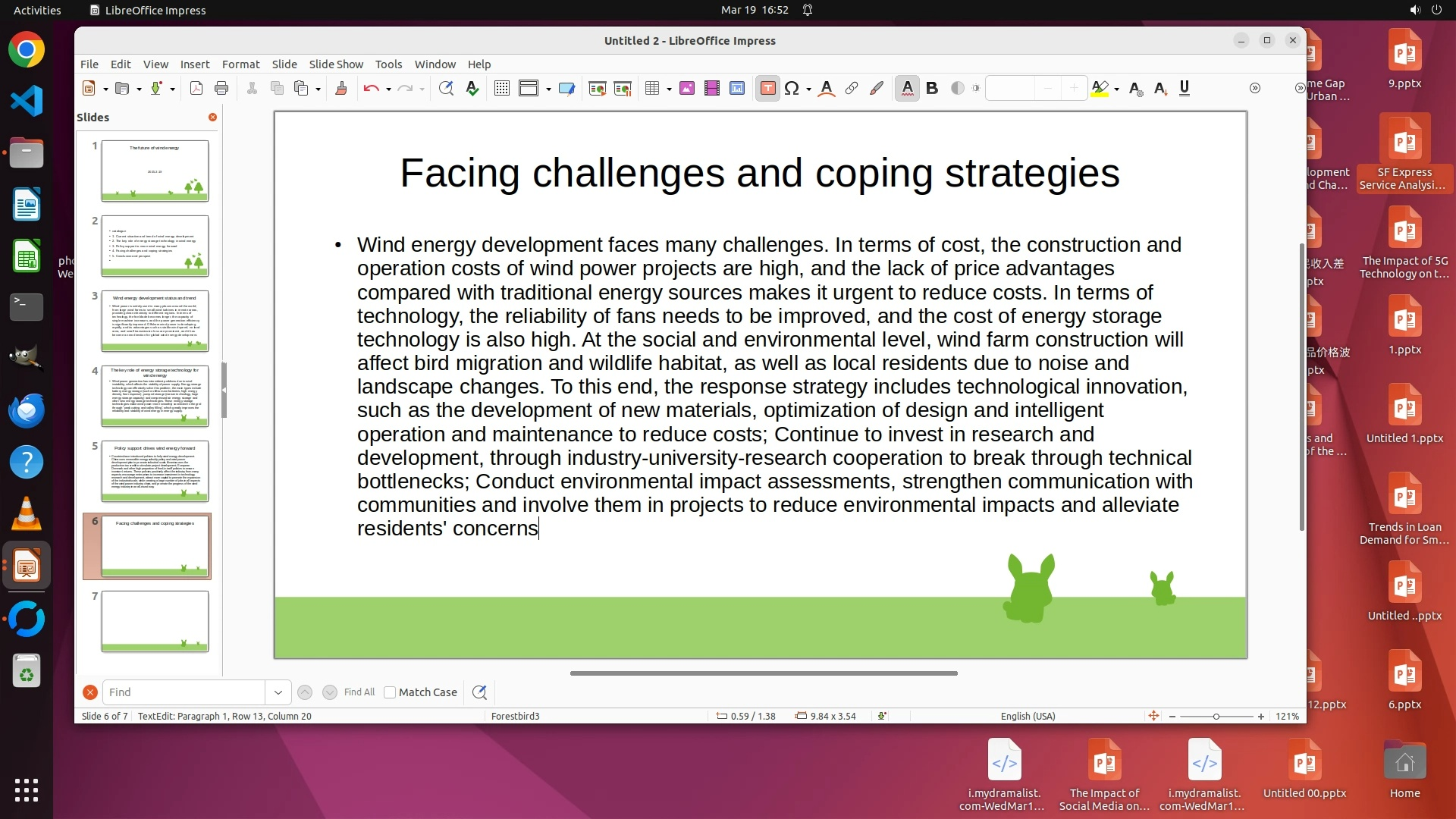Click the Insert Hyperlink chain icon

click(852, 89)
